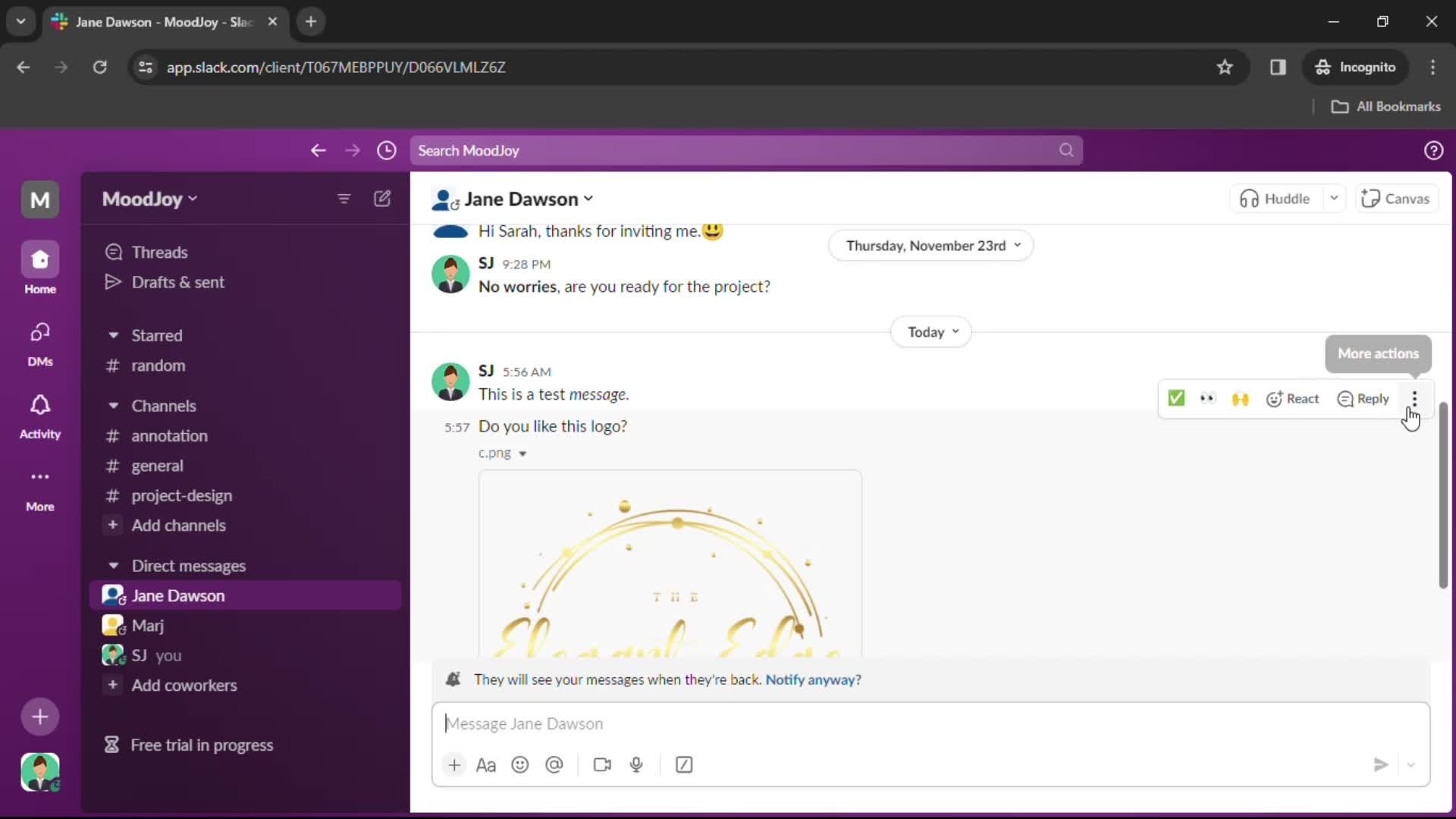Click the logo image thumbnail
The width and height of the screenshot is (1456, 819).
[669, 564]
